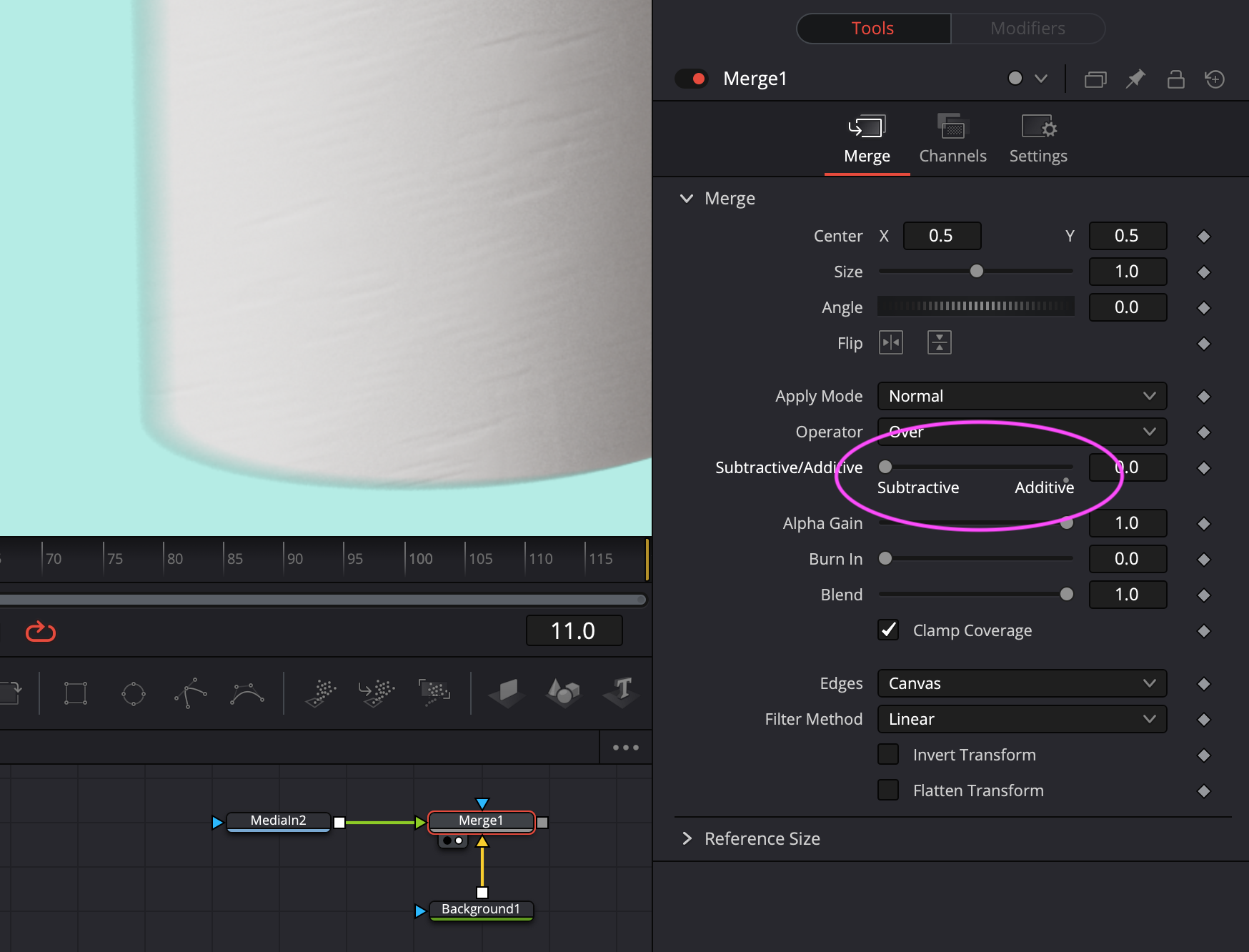Uncheck the Clamp Coverage checkbox
This screenshot has height=952, width=1249.
[x=888, y=630]
